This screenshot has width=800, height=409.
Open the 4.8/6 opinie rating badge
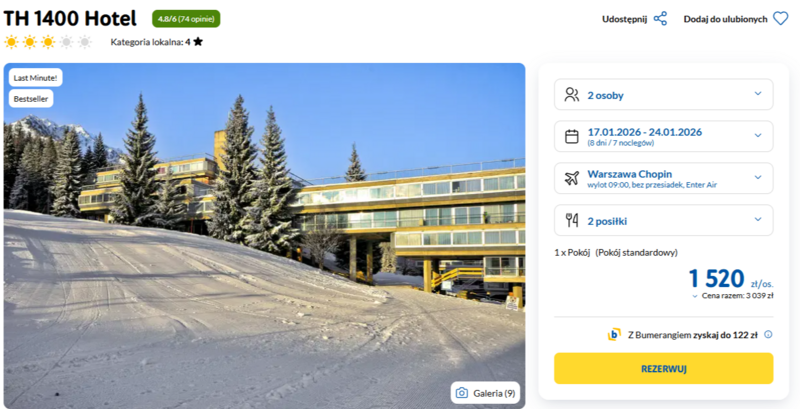(186, 19)
